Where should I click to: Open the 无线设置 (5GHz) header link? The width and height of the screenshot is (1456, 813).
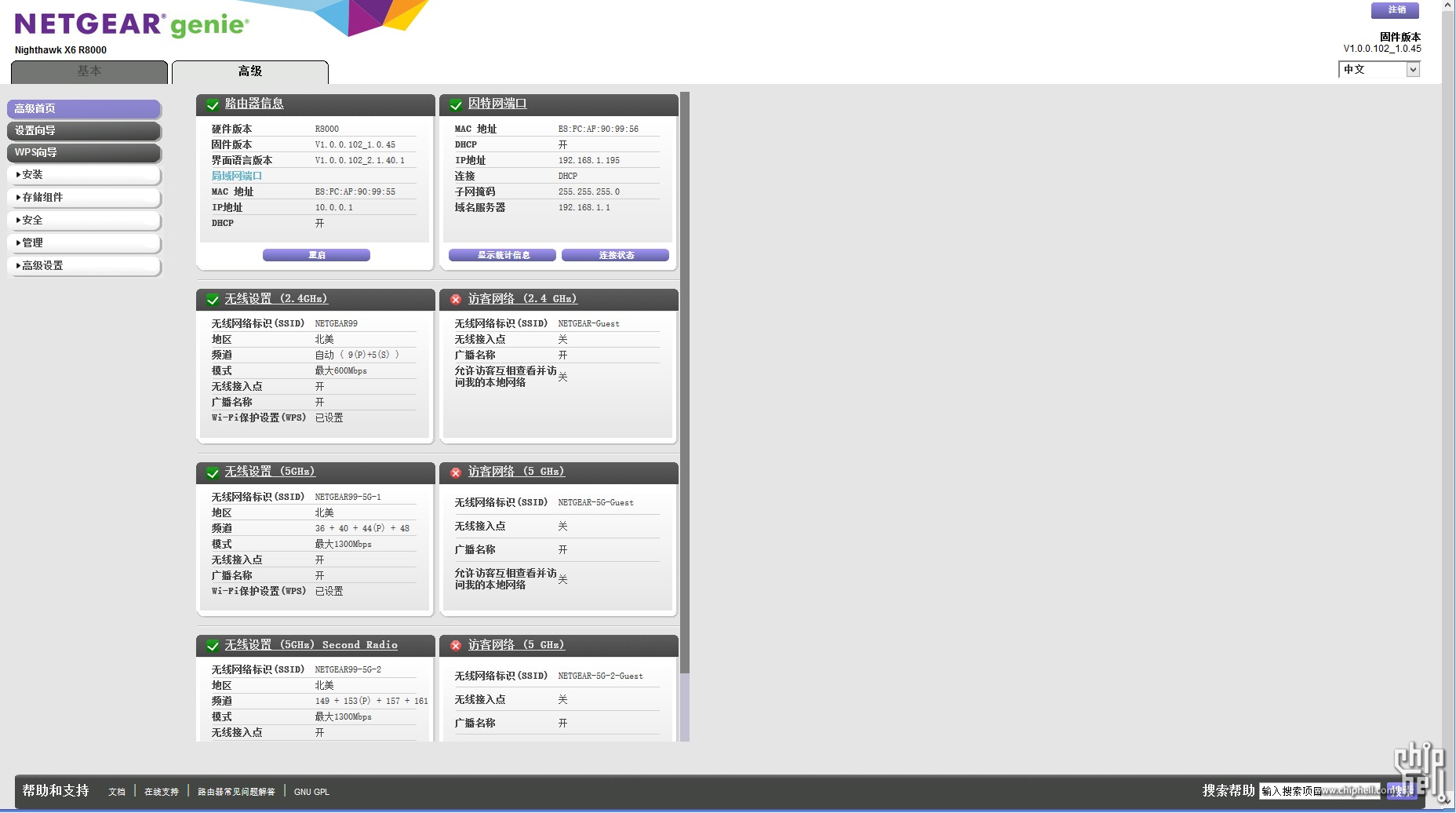270,472
